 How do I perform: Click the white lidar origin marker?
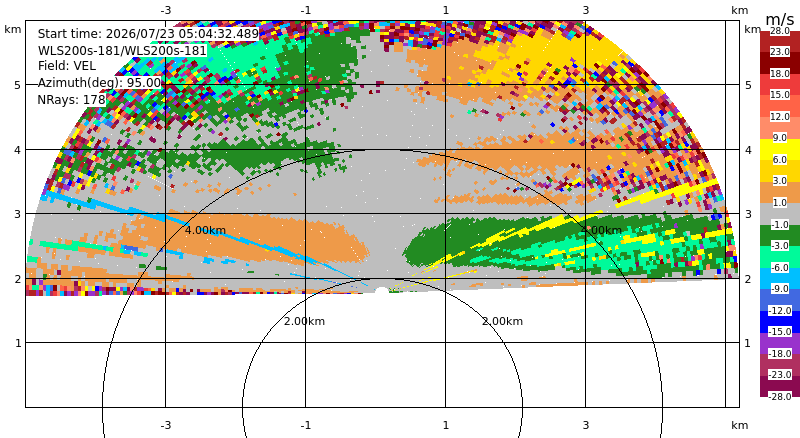coord(382,291)
